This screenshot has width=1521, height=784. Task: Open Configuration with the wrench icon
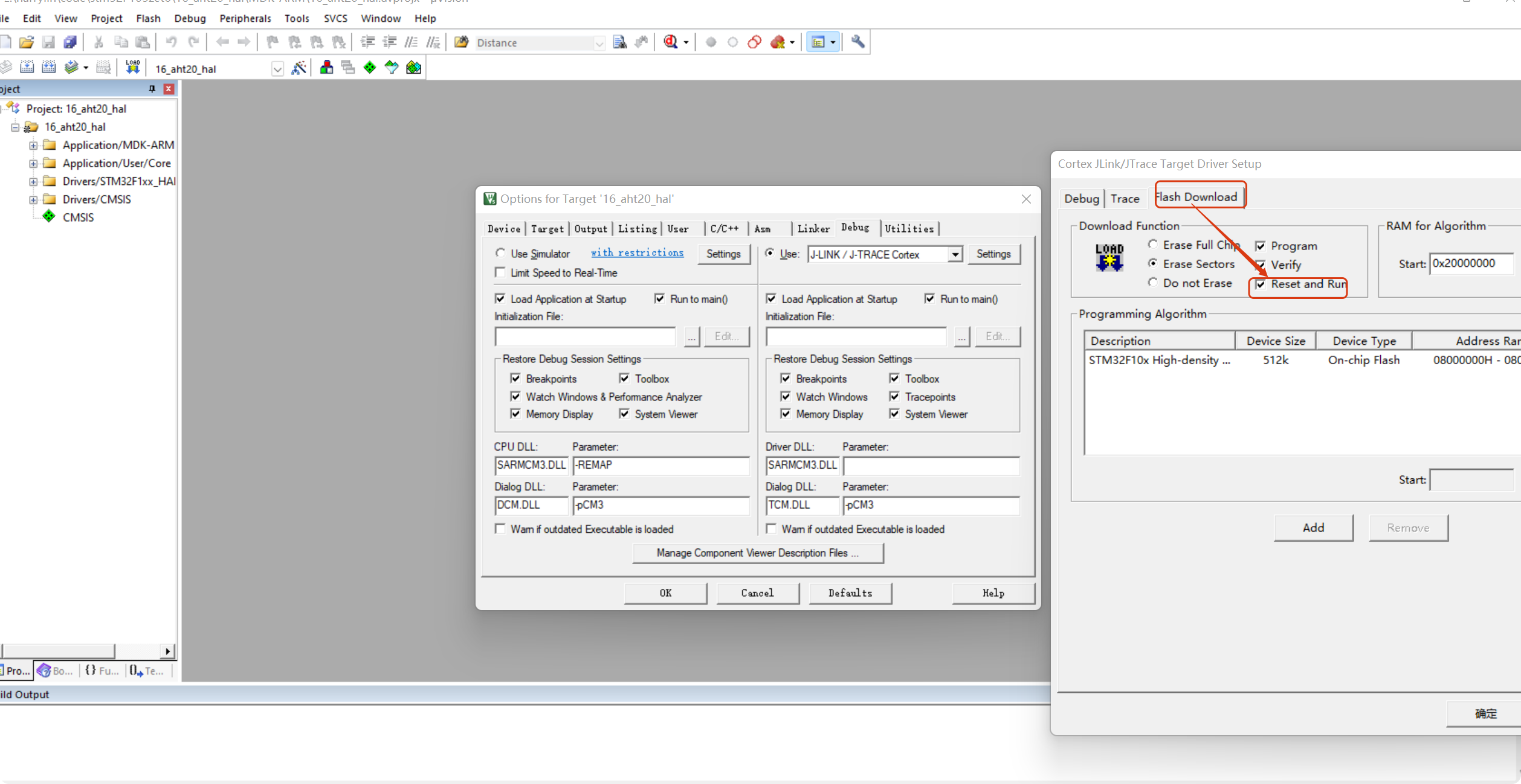(x=857, y=42)
